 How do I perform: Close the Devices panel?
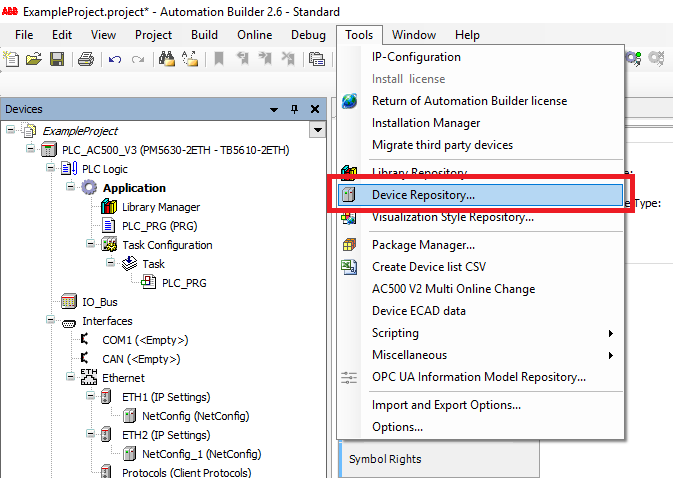[x=313, y=109]
